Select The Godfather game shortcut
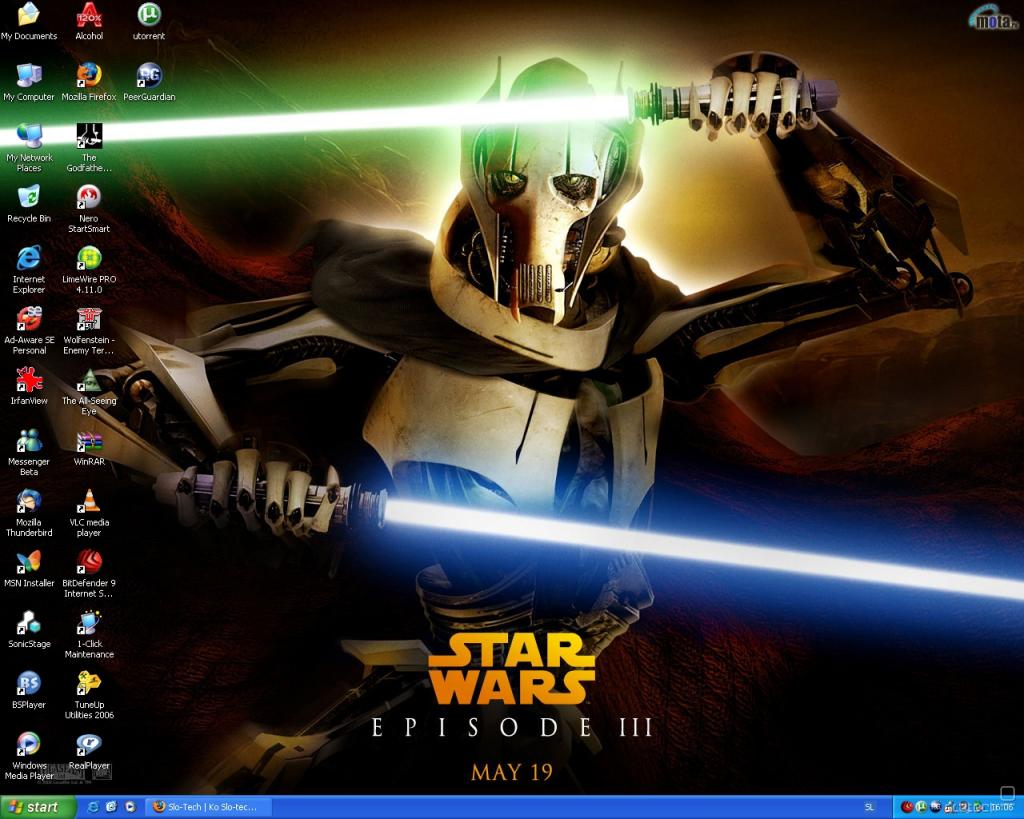Viewport: 1024px width, 819px height. click(89, 148)
